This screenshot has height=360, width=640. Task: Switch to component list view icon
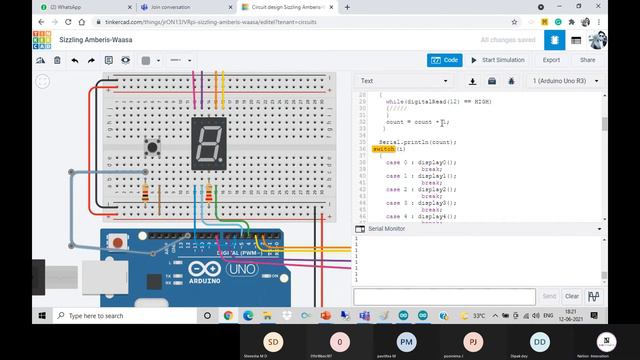pyautogui.click(x=576, y=40)
